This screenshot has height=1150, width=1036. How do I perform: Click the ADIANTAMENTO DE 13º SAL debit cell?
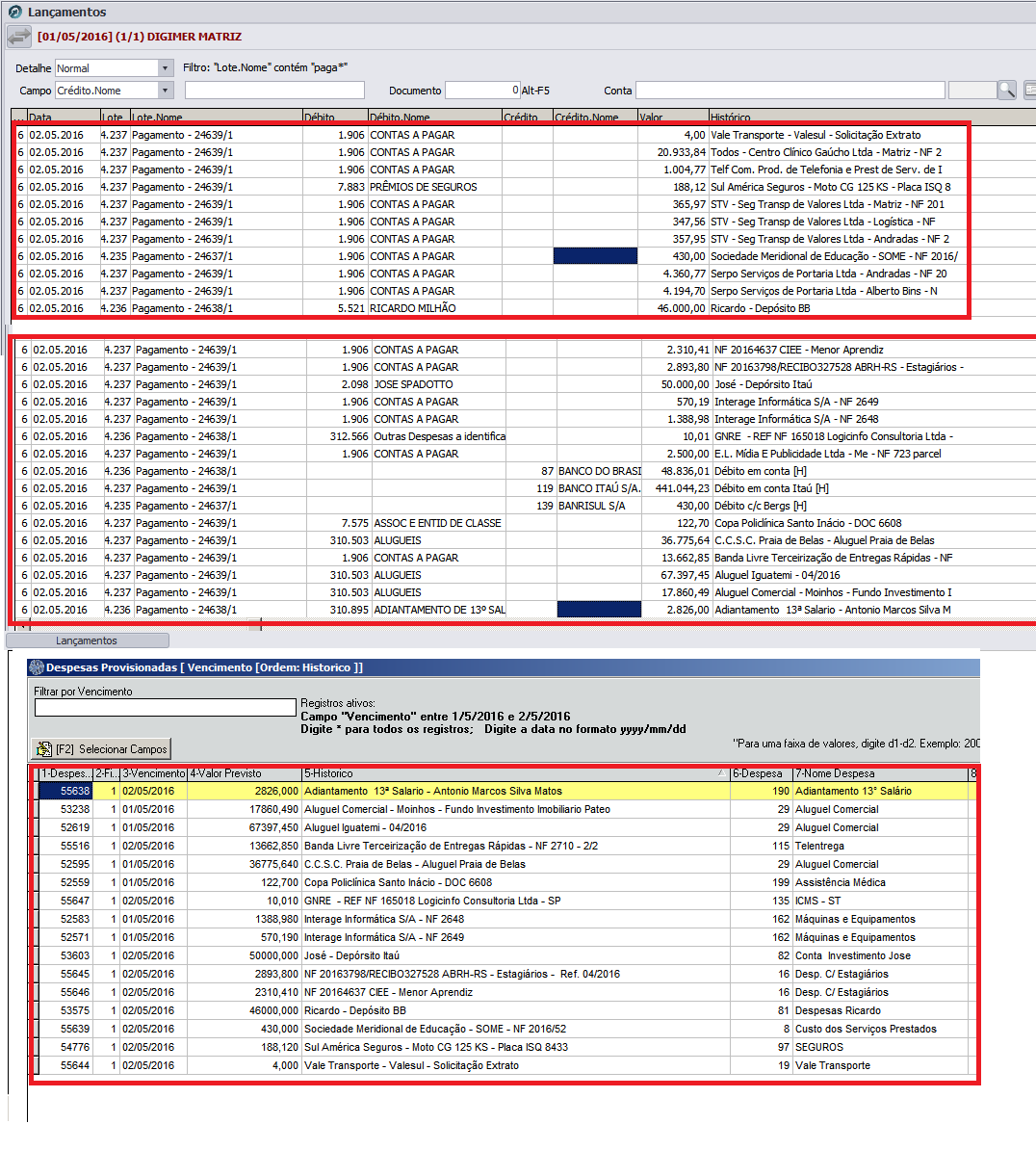tap(438, 610)
